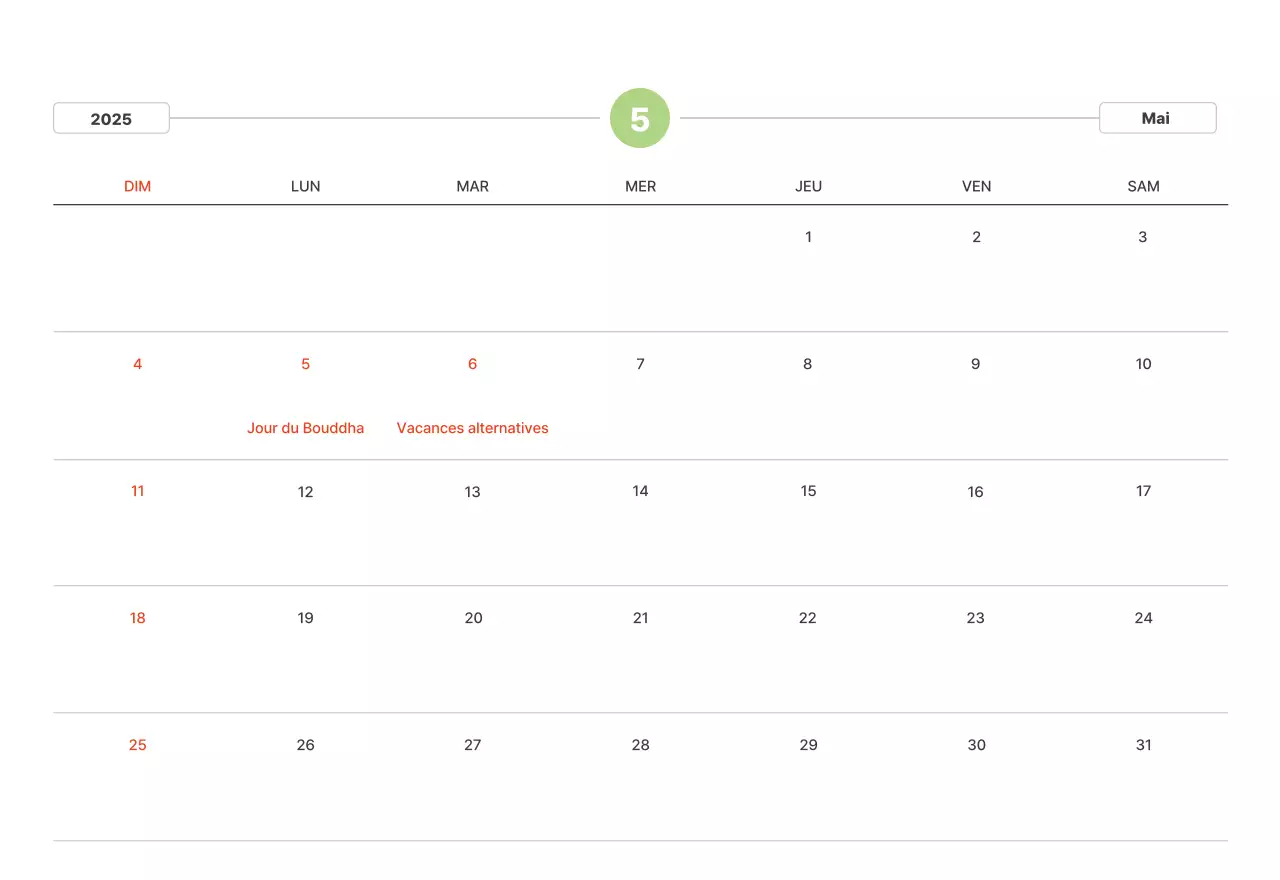
Task: Open the Jour du Bouddha holiday
Action: 305,428
